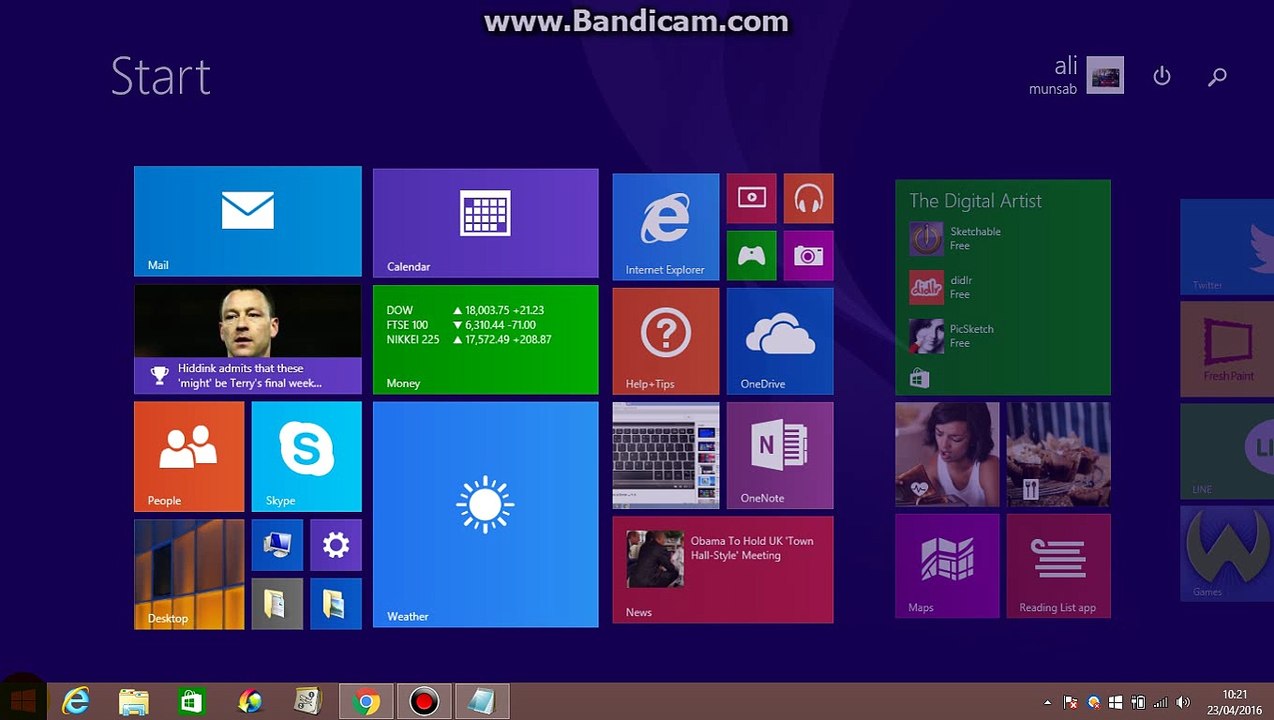
Task: Open the Help+Tips tile
Action: (x=665, y=341)
